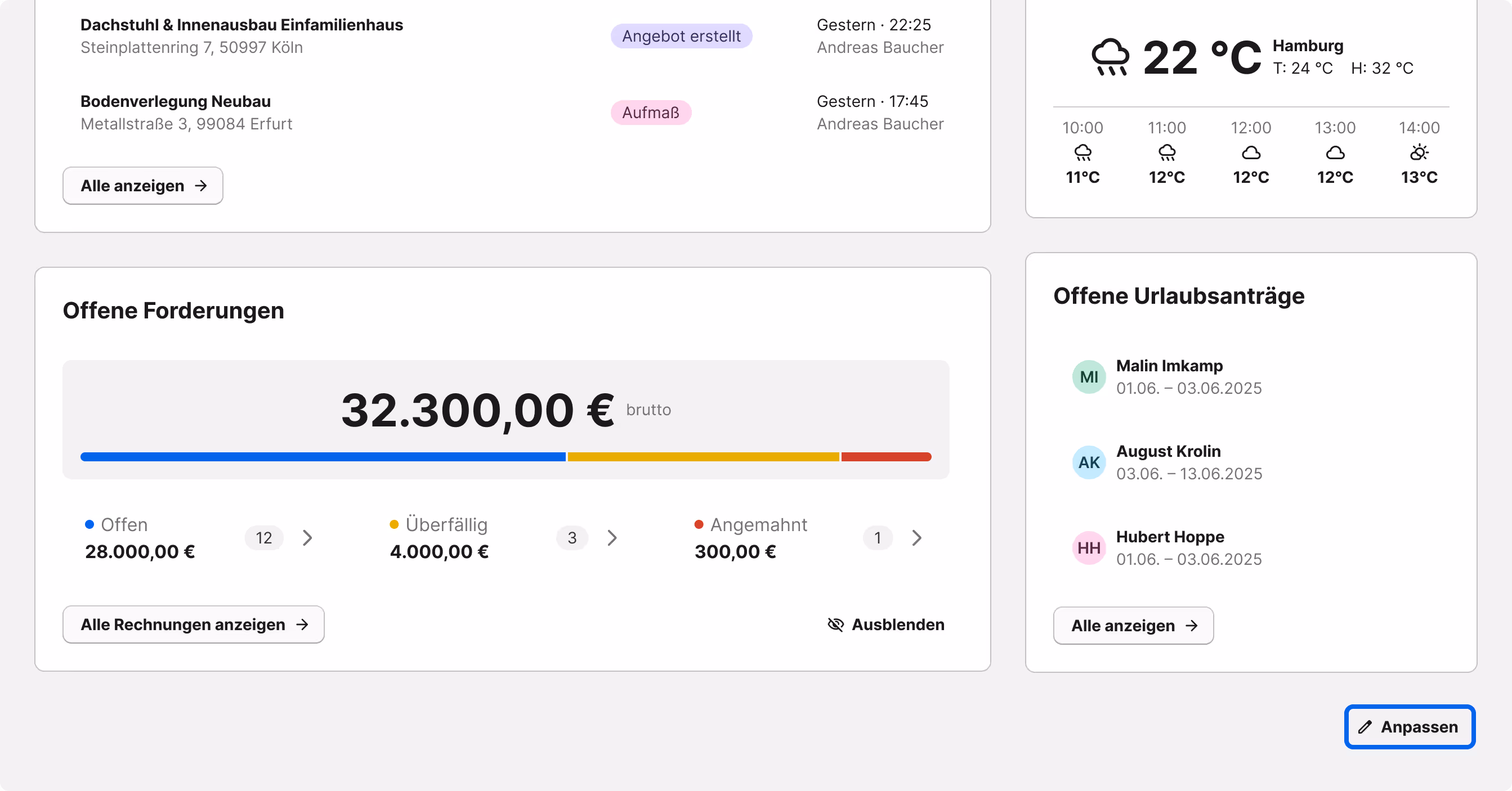
Task: Click the 12:00 cloud forecast icon
Action: click(x=1251, y=153)
